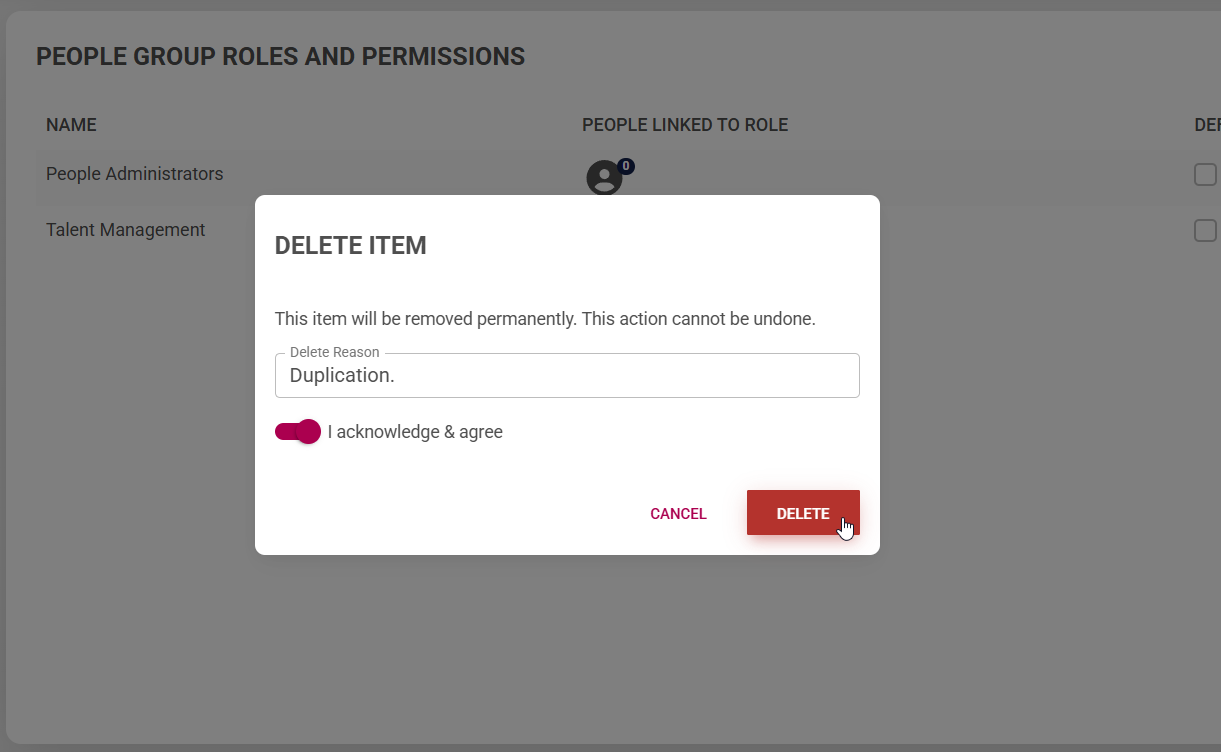1221x752 pixels.
Task: Confirm removal with the DELETE button
Action: (x=803, y=512)
